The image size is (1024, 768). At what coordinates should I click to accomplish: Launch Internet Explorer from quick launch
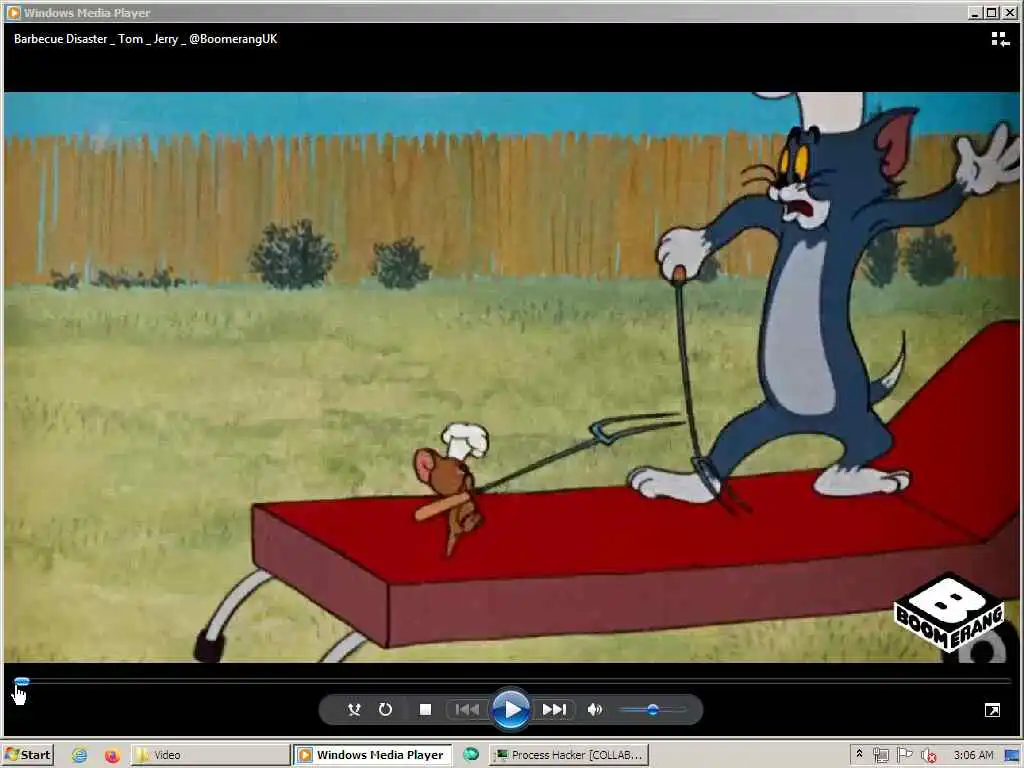click(x=80, y=755)
